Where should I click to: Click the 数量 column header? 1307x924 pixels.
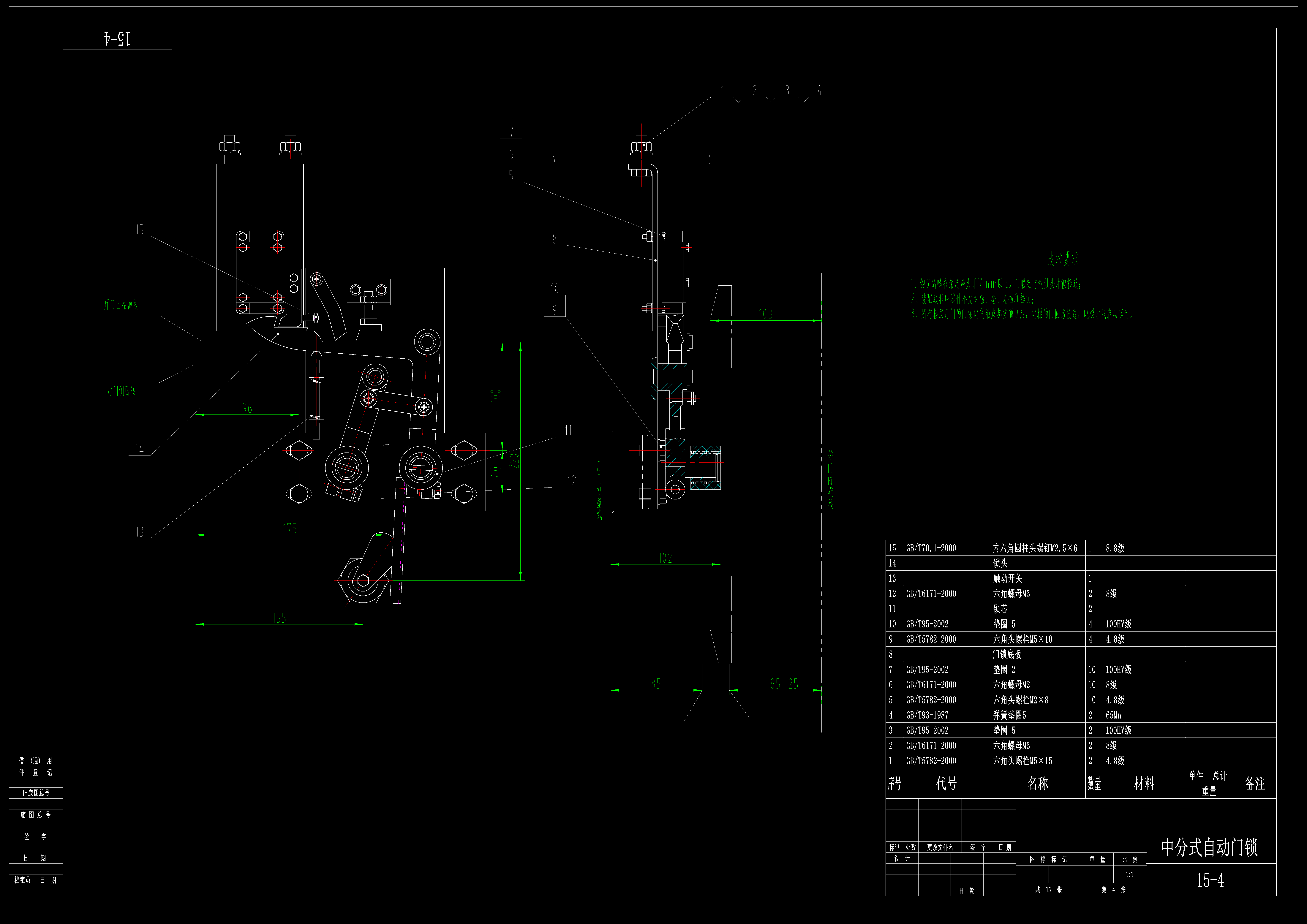pos(1094,783)
